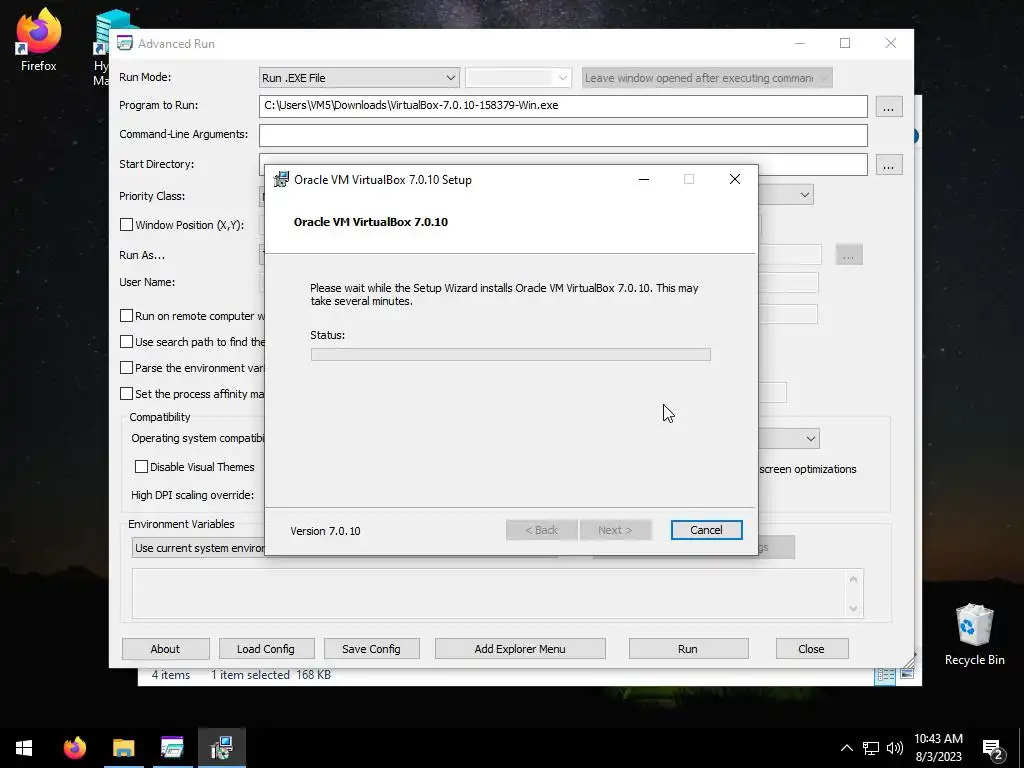
Task: Browse for the Start Directory
Action: [x=888, y=165]
